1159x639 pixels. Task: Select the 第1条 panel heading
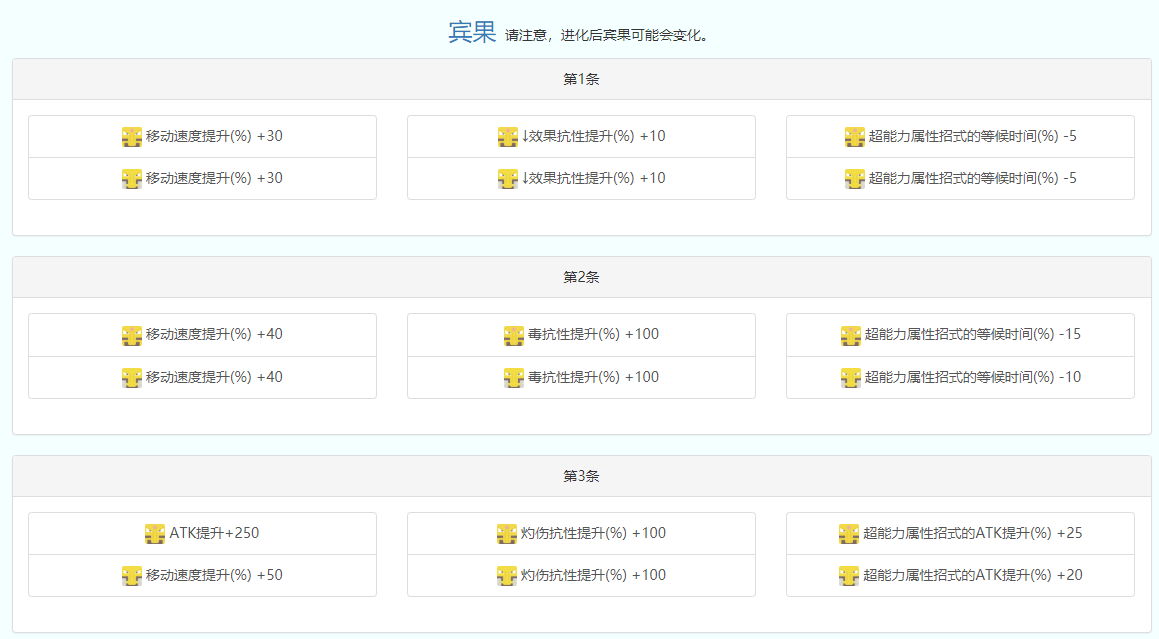[581, 79]
